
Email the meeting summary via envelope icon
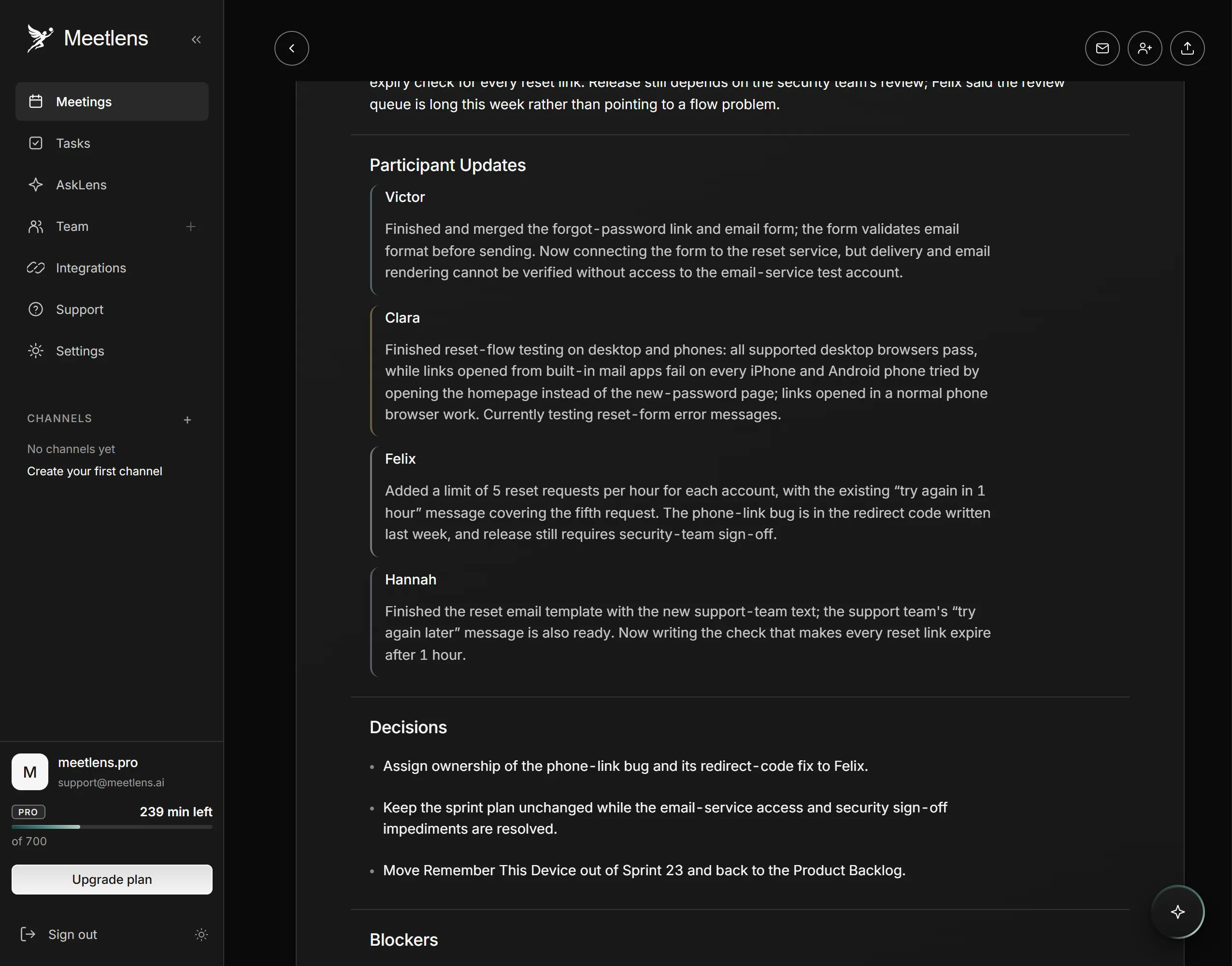(1103, 48)
